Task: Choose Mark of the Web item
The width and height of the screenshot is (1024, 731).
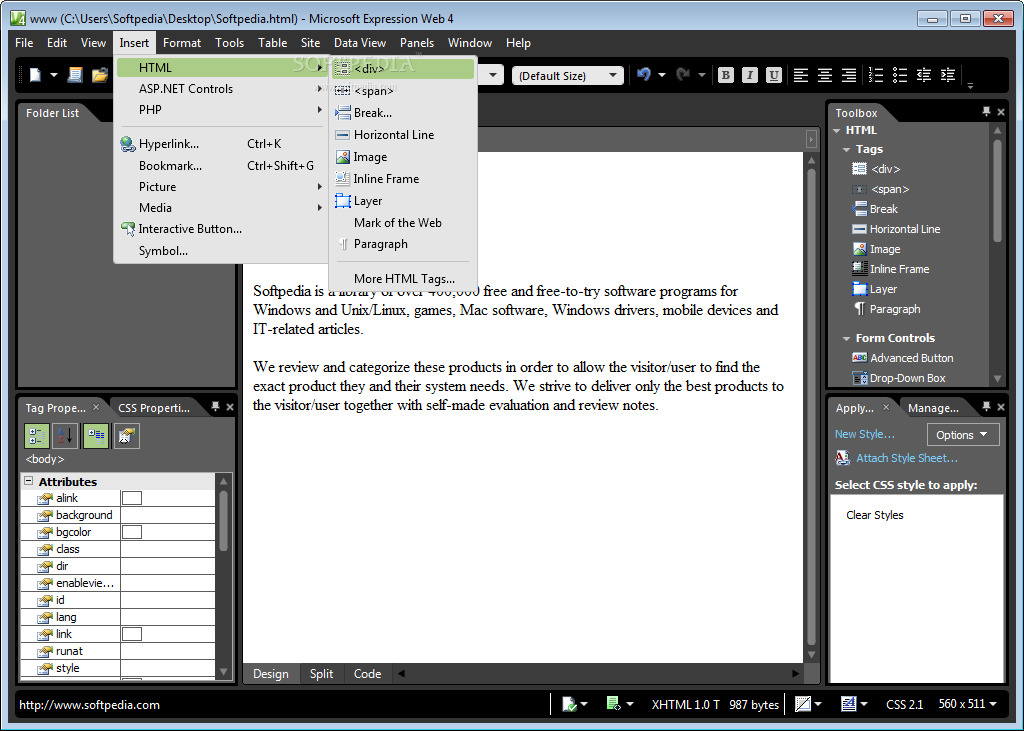Action: click(403, 223)
